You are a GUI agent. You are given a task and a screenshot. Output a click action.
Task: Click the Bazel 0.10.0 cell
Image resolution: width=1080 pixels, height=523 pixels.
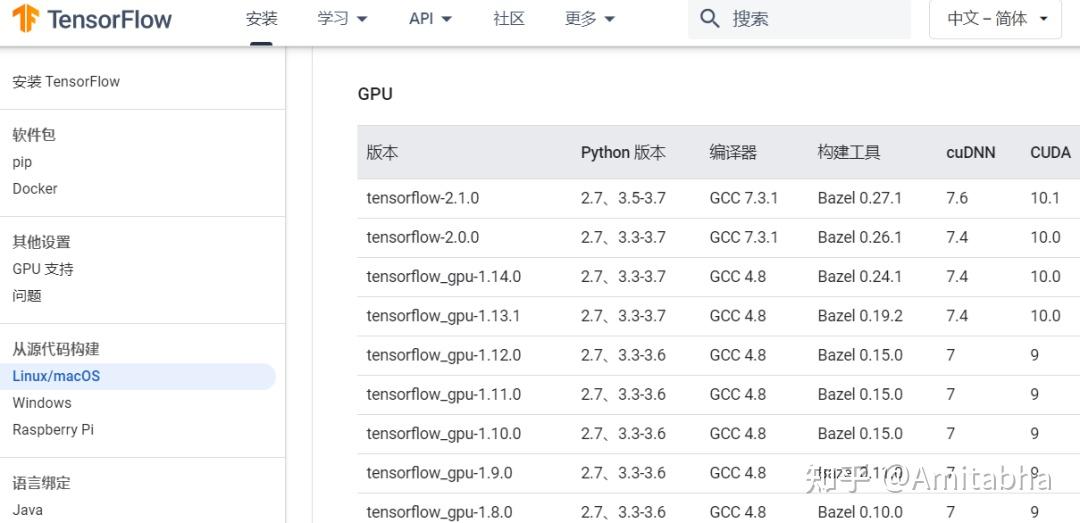tap(860, 512)
